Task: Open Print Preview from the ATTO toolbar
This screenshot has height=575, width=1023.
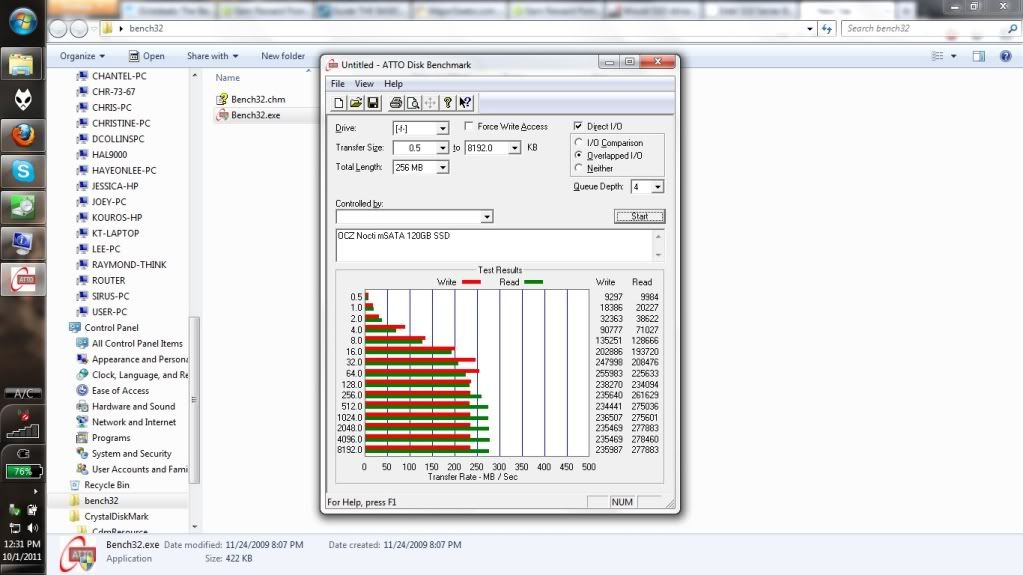Action: [412, 103]
